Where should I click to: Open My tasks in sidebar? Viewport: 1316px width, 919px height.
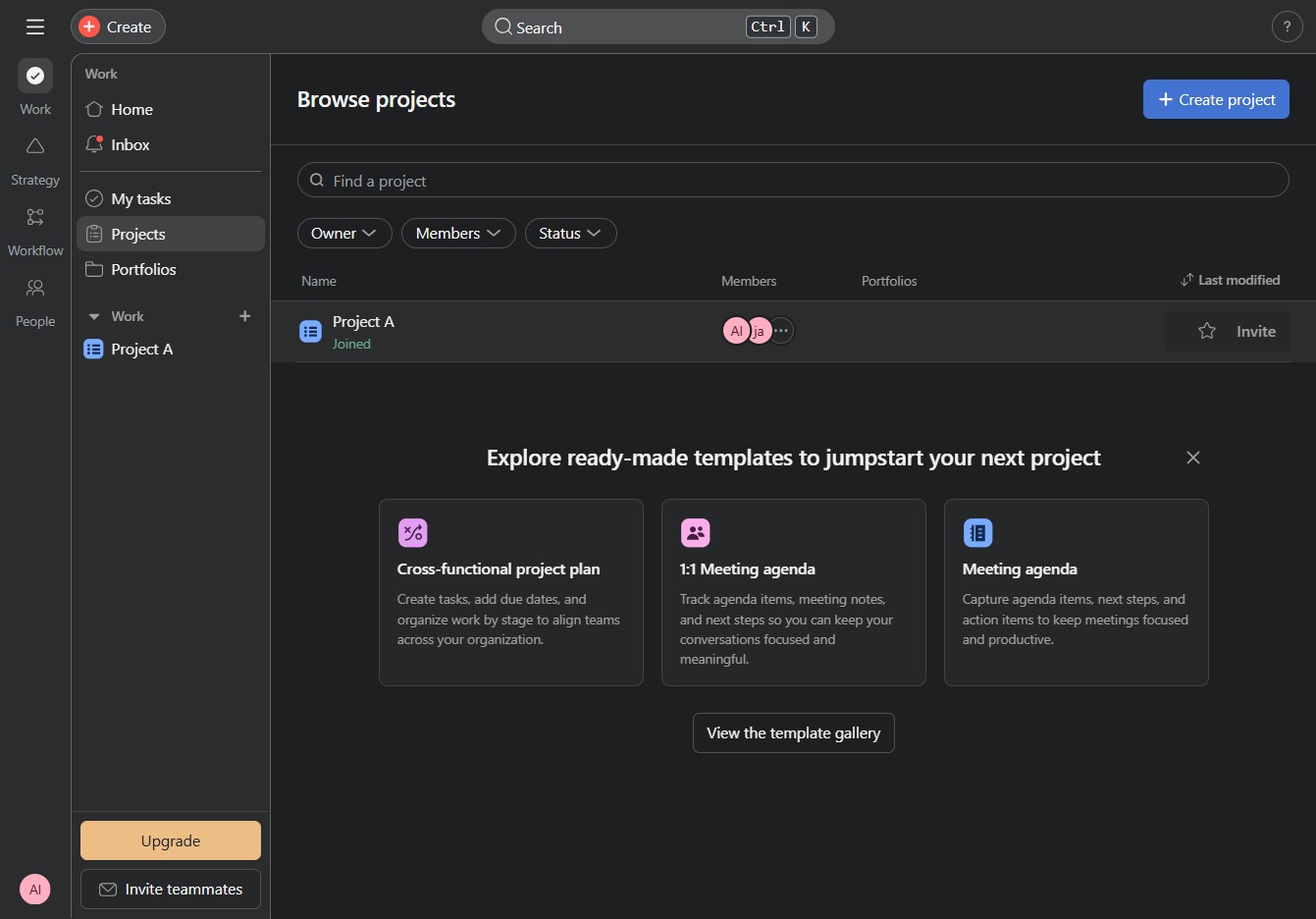click(x=171, y=198)
